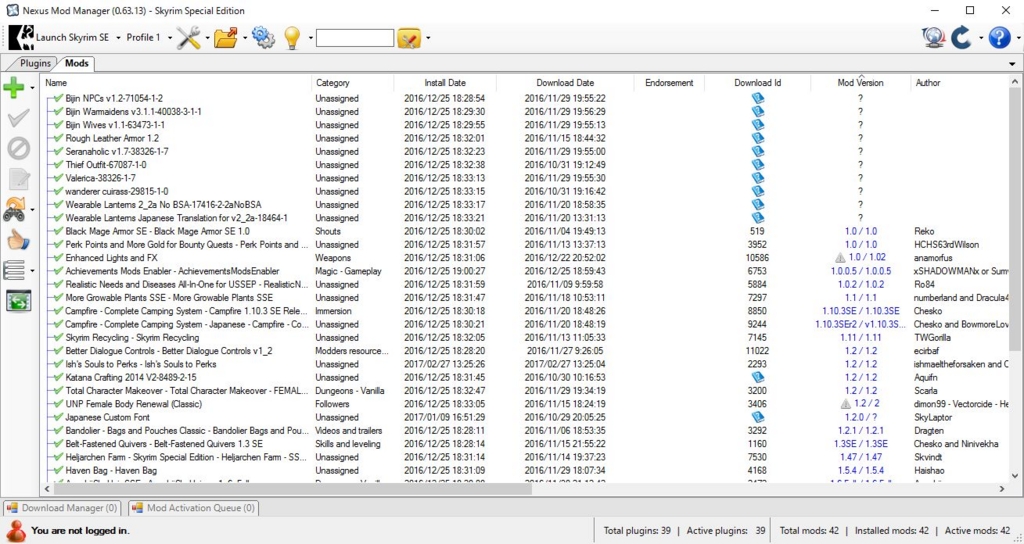Click book icon in Japanese Custom Font row

(x=758, y=417)
